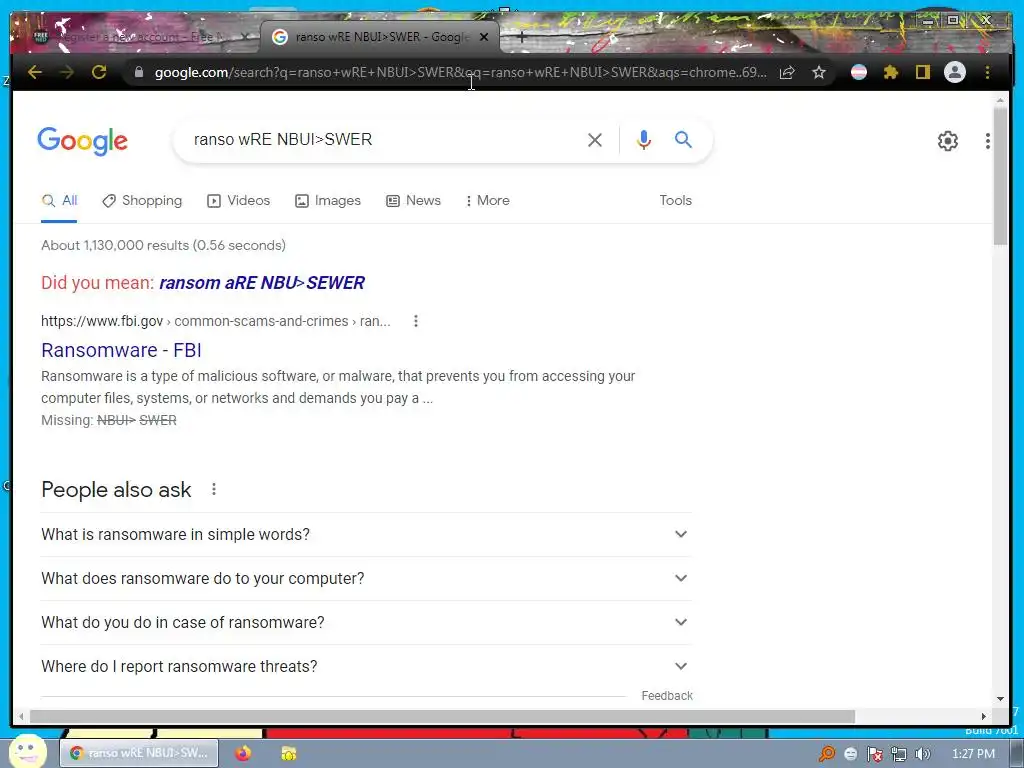
Task: Click the Google logo
Action: [x=82, y=141]
